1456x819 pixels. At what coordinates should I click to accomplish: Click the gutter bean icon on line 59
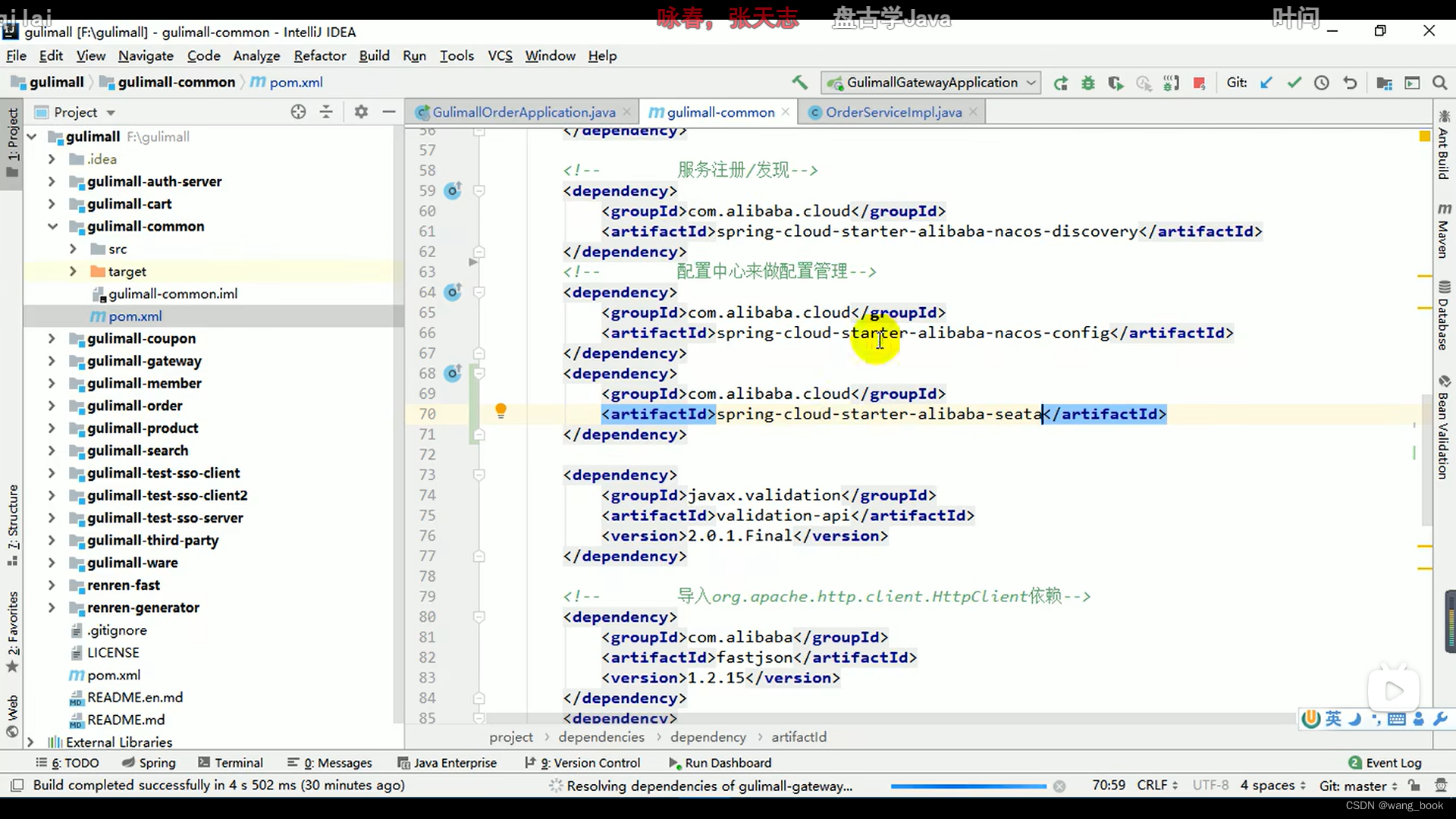pyautogui.click(x=453, y=190)
